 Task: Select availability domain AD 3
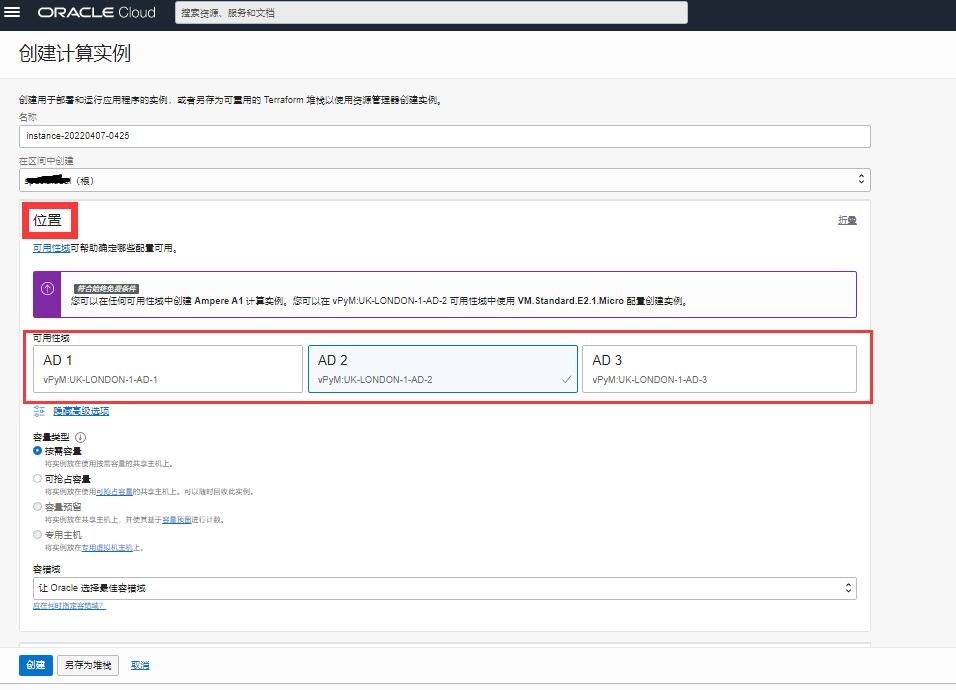click(x=719, y=369)
